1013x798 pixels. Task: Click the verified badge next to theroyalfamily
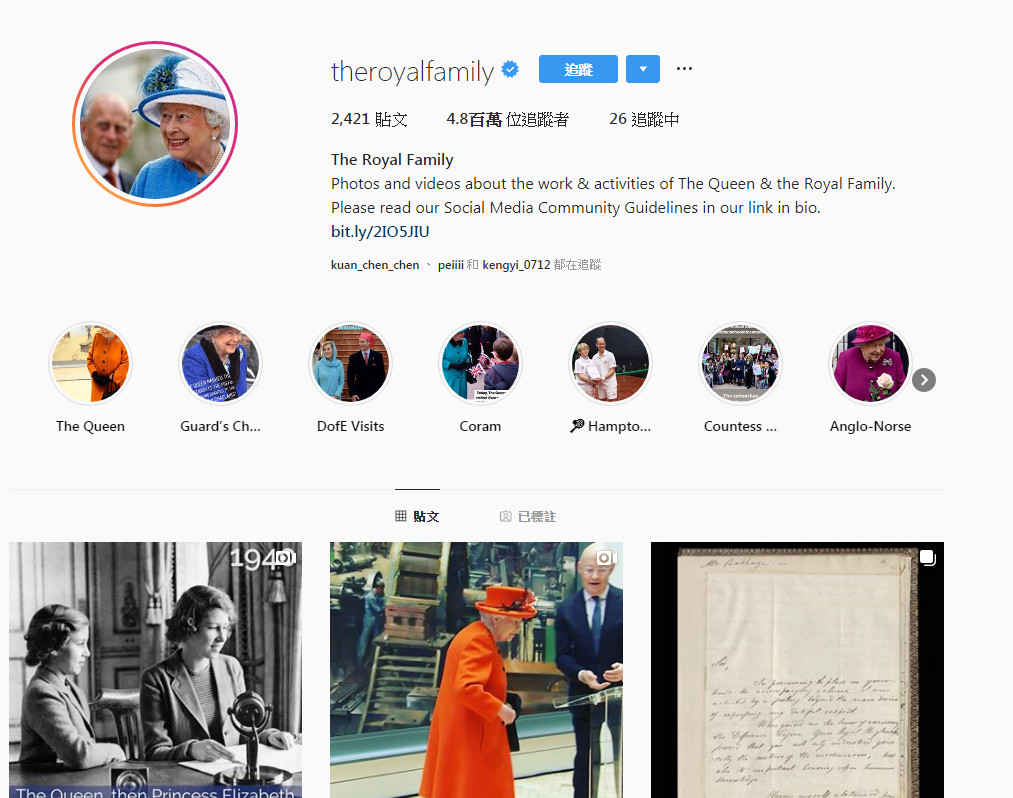tap(510, 69)
